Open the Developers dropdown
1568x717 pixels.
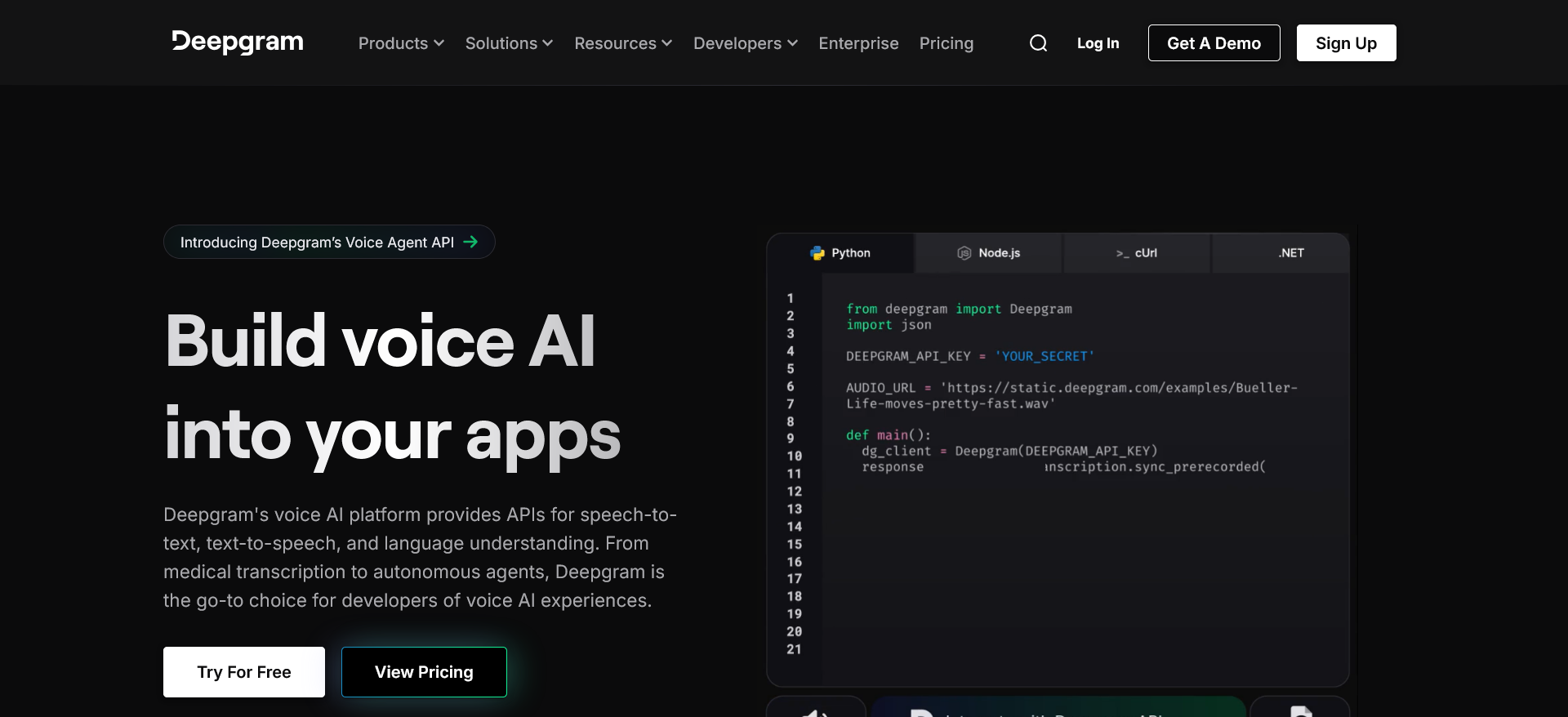[746, 43]
